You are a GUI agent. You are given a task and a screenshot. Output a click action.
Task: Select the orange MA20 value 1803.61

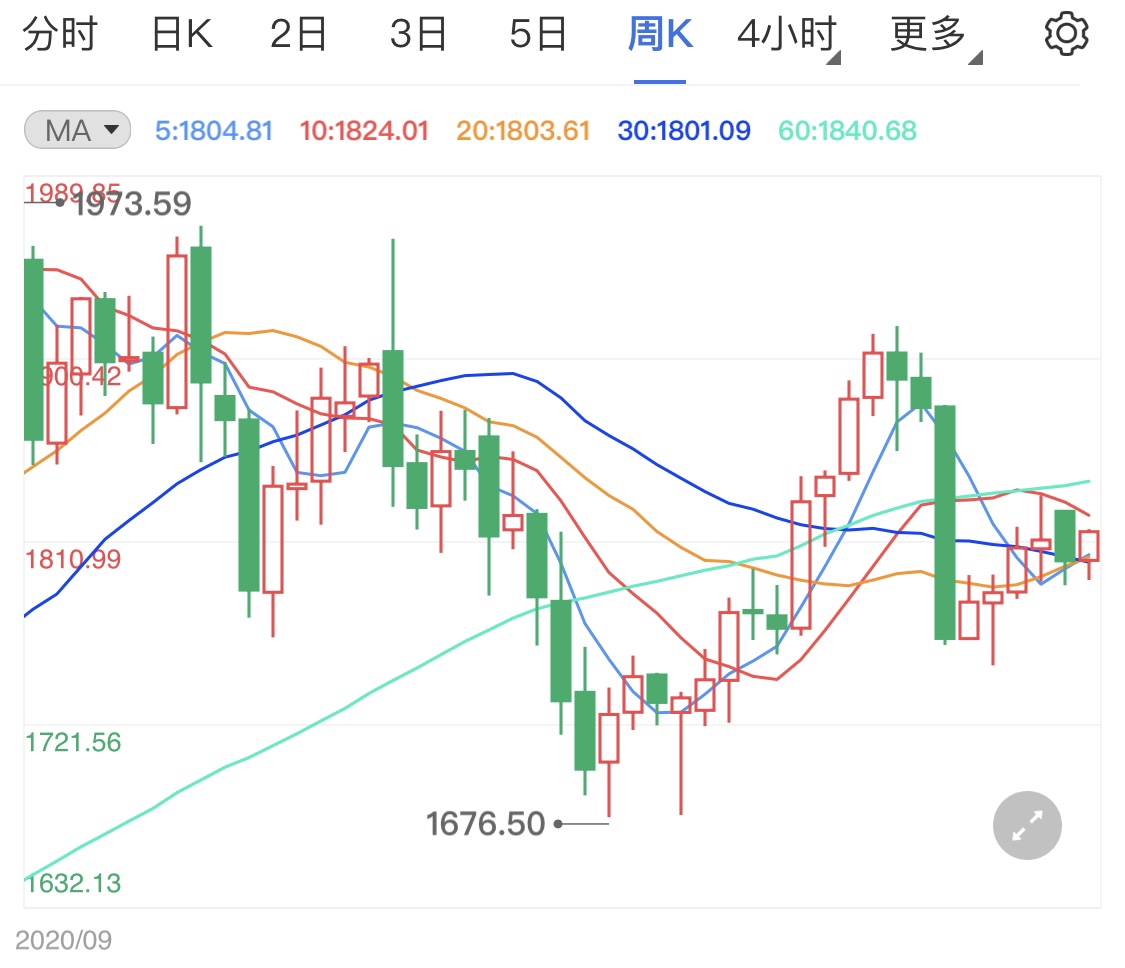[x=522, y=130]
